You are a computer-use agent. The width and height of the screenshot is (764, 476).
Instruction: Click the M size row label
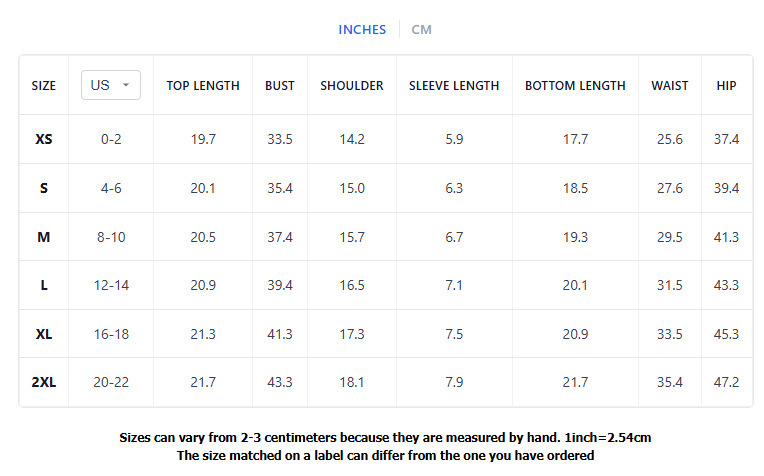(x=44, y=237)
